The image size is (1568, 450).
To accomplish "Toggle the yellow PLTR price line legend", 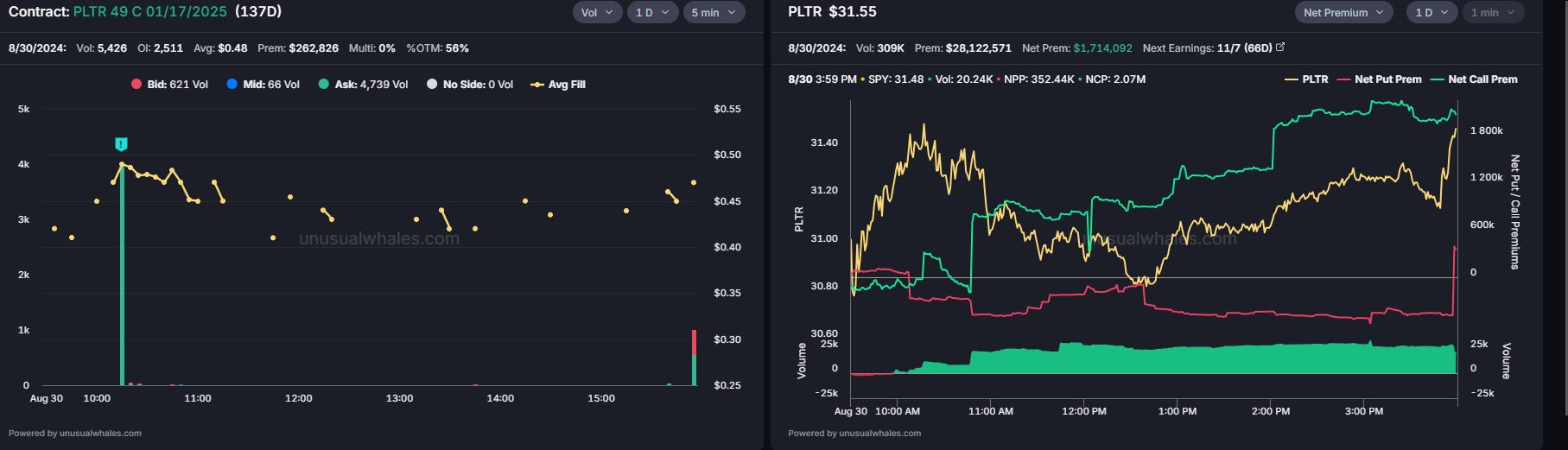I will coord(1307,79).
